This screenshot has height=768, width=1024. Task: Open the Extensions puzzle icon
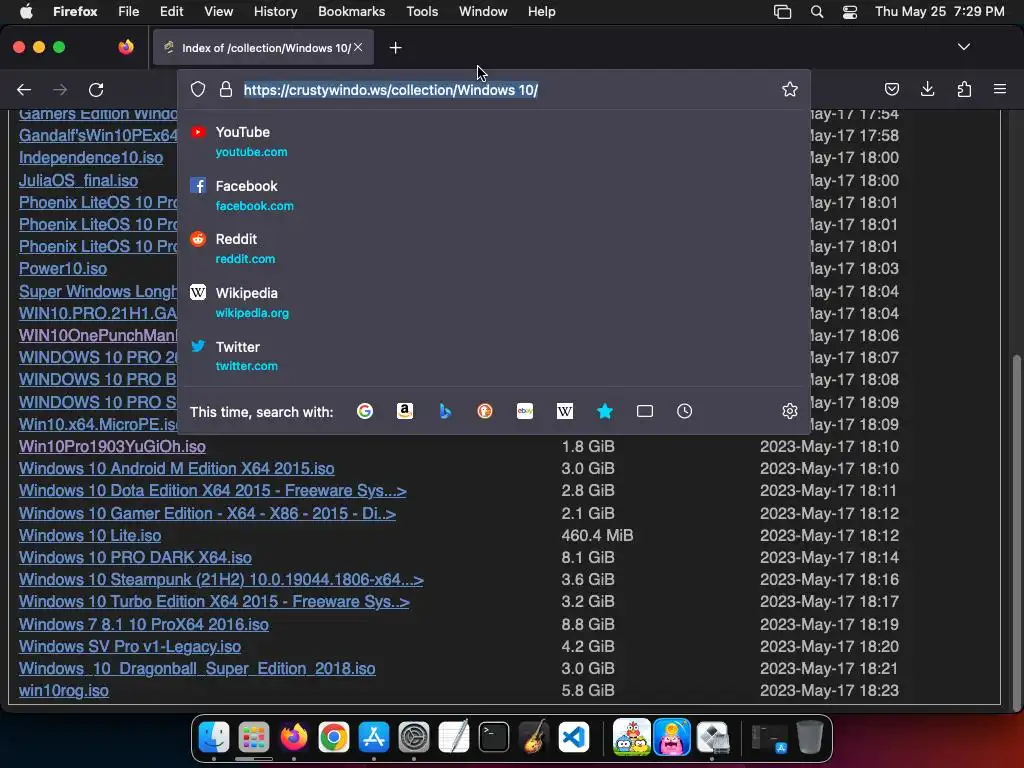pyautogui.click(x=964, y=89)
